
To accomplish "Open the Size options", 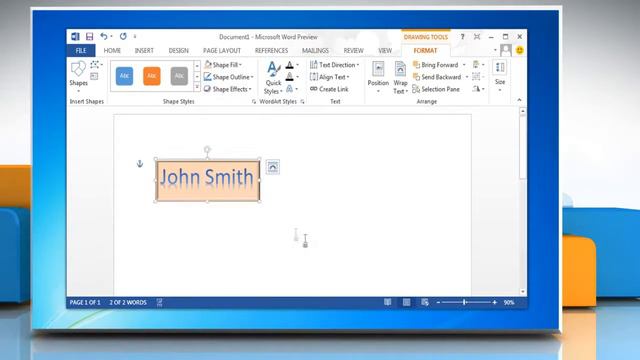I will click(500, 76).
